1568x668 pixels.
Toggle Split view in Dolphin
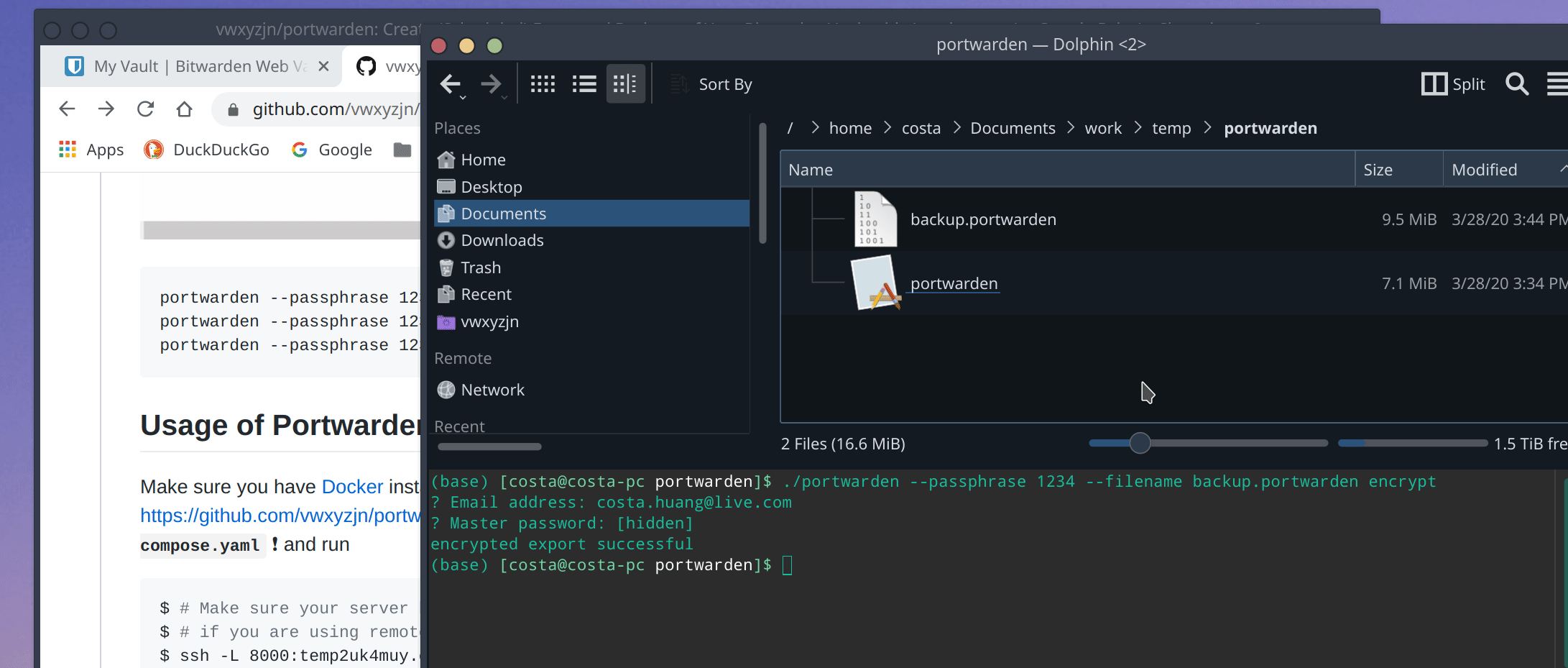1453,84
